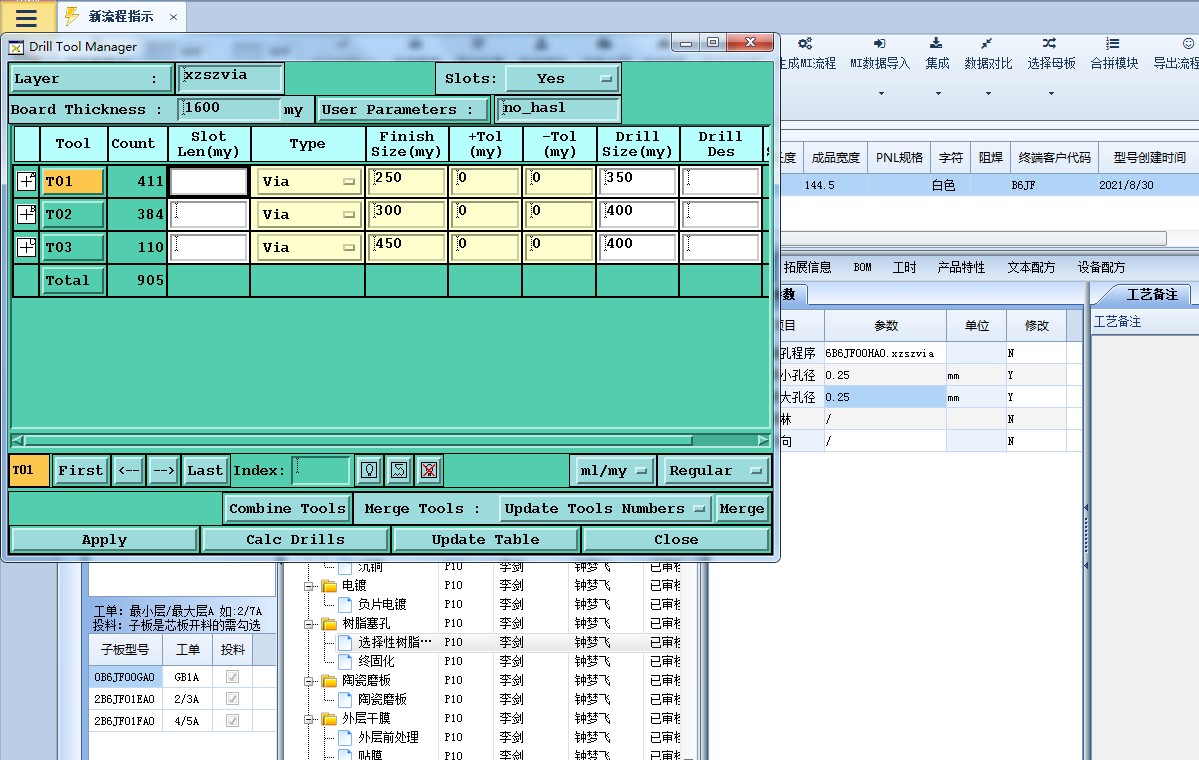
Task: Click the 外层前处理 document icon
Action: pyautogui.click(x=345, y=737)
